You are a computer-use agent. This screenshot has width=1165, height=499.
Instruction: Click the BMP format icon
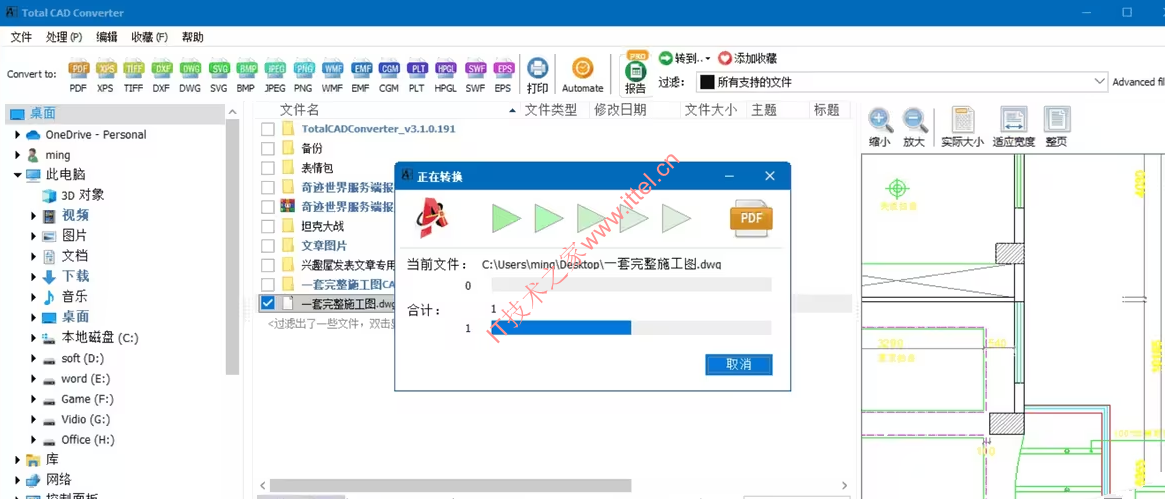246,75
